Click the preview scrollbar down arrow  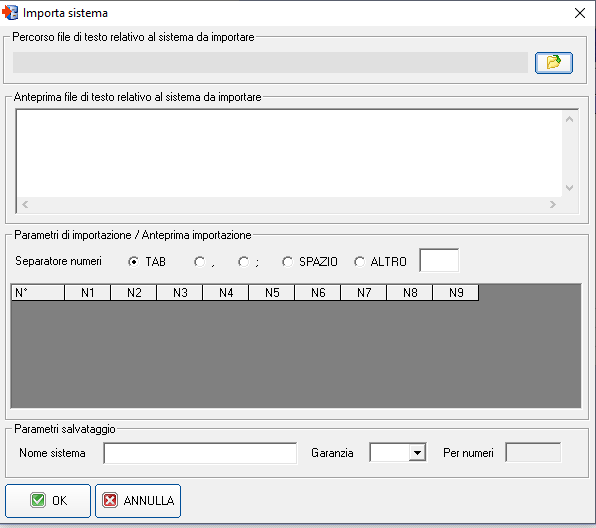click(x=569, y=188)
